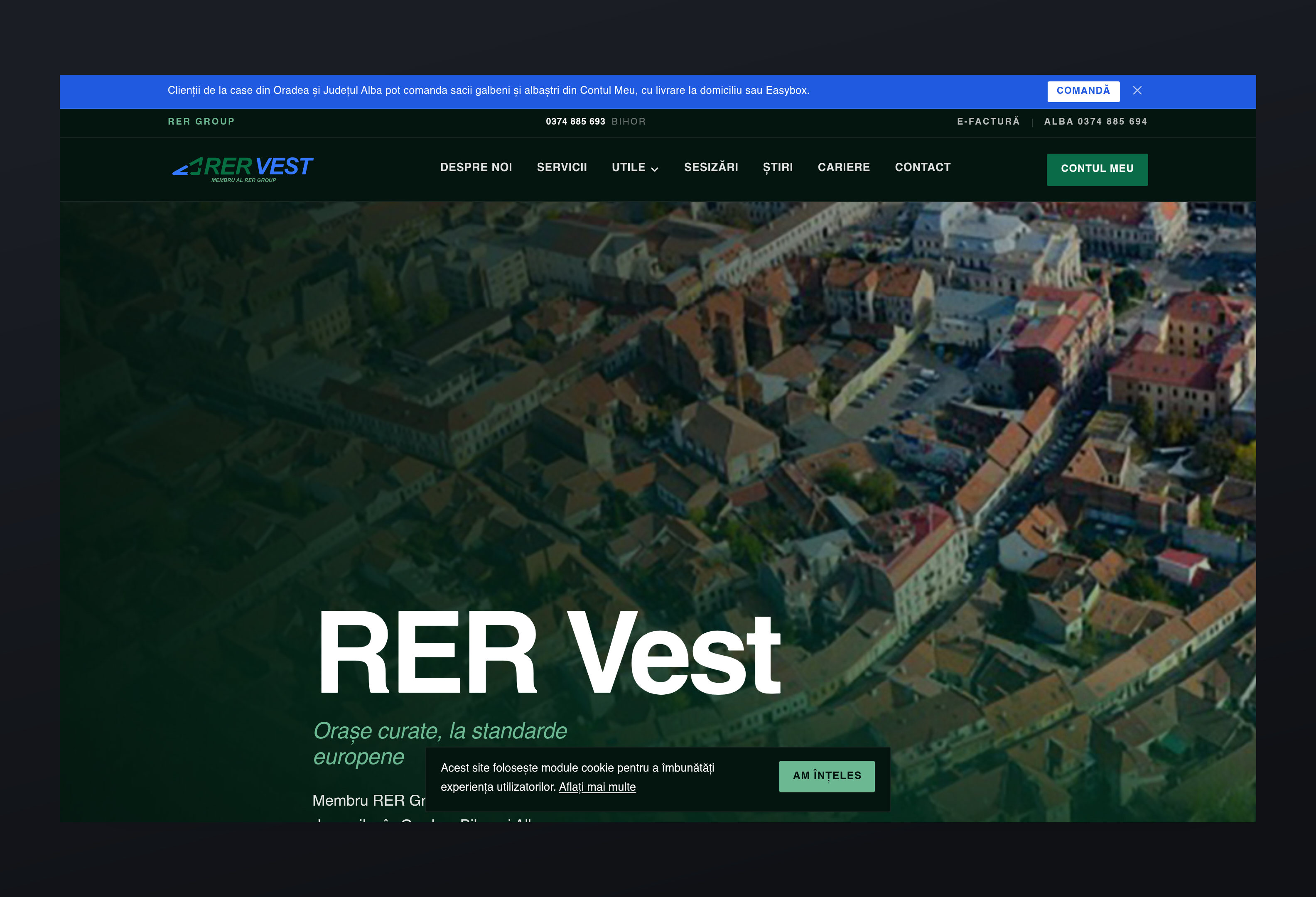Click the chevron next to UTILE
1316x897 pixels.
(x=655, y=169)
